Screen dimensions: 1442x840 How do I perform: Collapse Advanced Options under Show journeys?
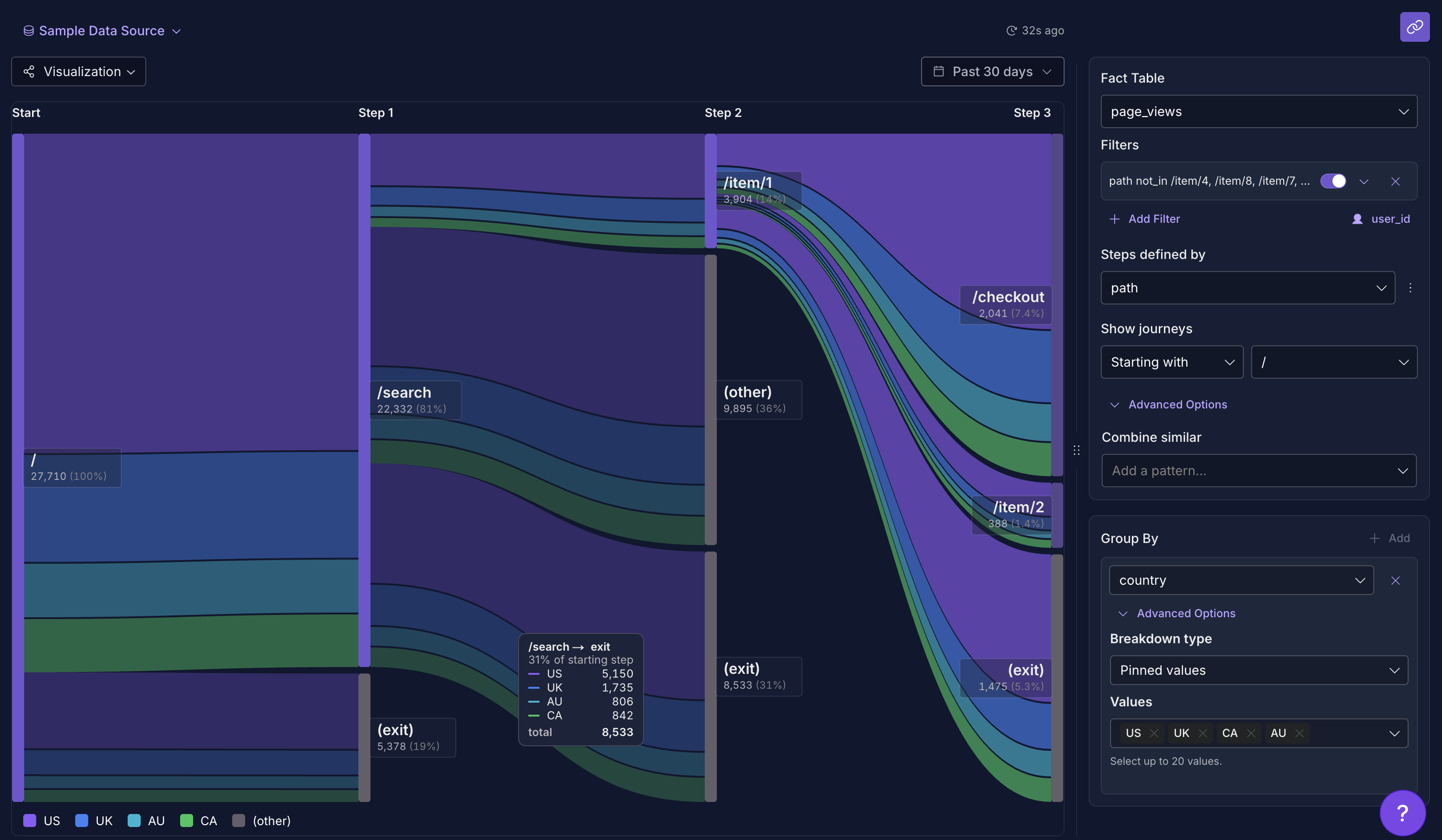coord(1169,404)
